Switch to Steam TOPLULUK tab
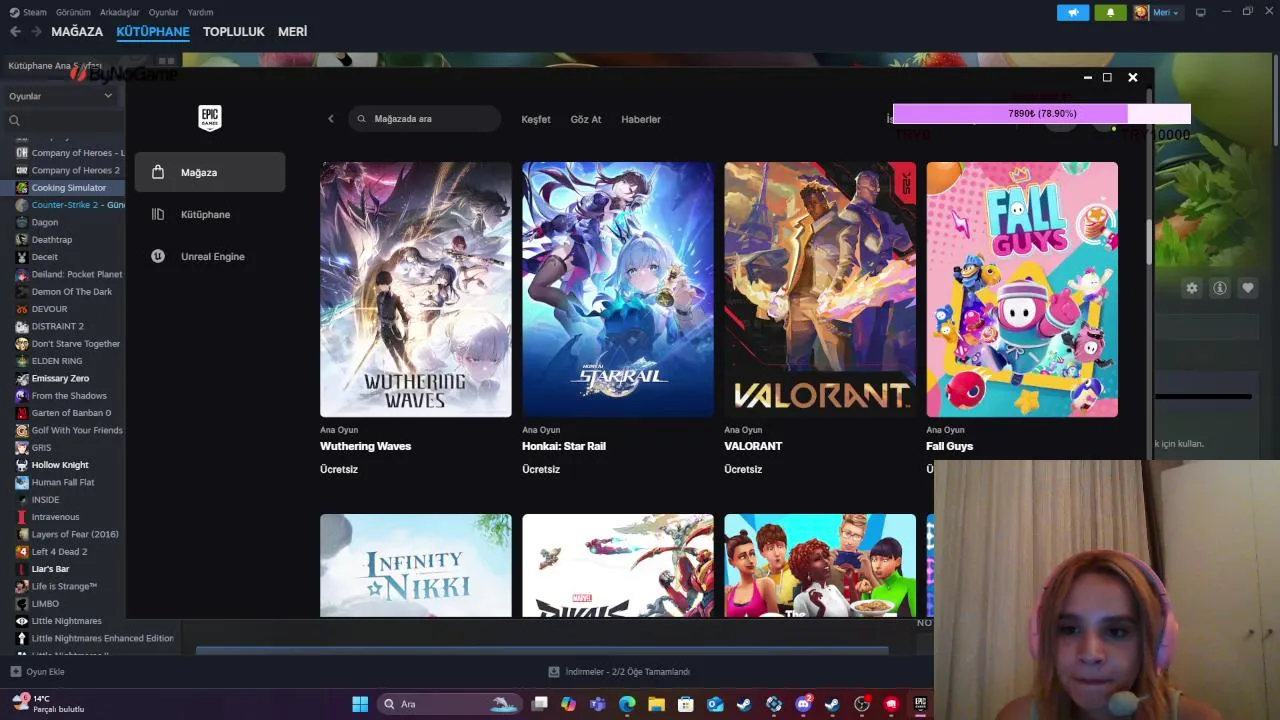The image size is (1280, 720). point(234,32)
